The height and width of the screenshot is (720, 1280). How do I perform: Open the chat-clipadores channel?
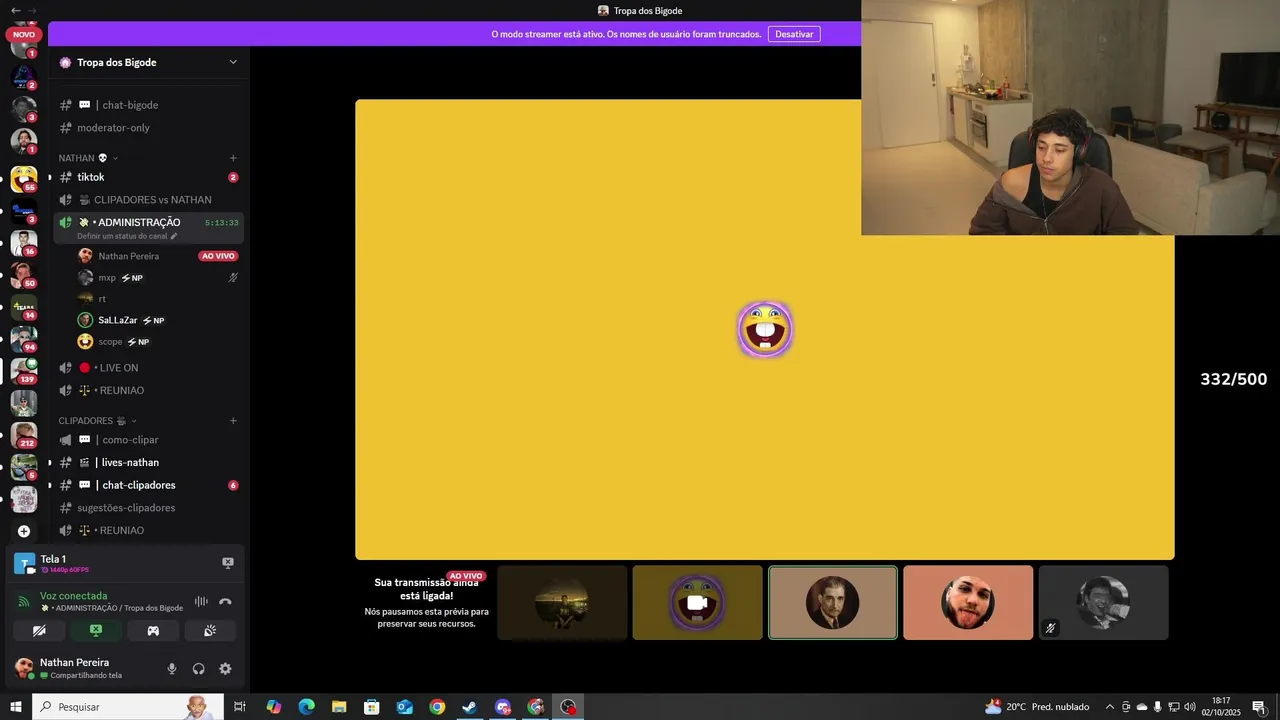coord(148,485)
